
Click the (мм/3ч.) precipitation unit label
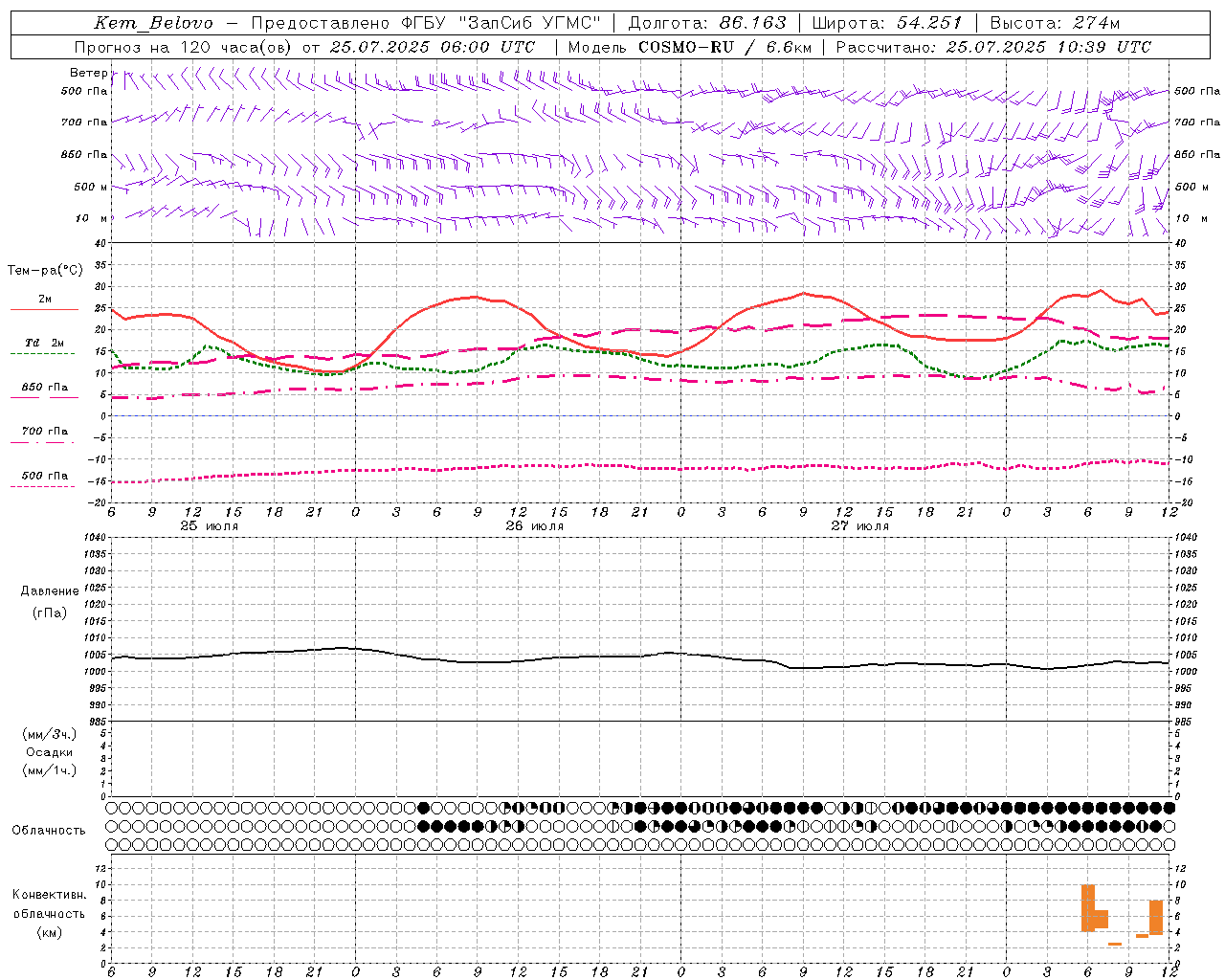[x=50, y=734]
